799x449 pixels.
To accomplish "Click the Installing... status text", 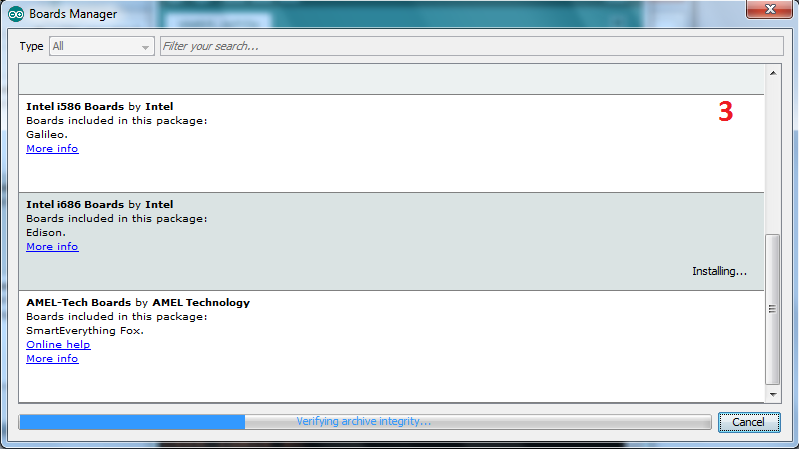I will (720, 271).
